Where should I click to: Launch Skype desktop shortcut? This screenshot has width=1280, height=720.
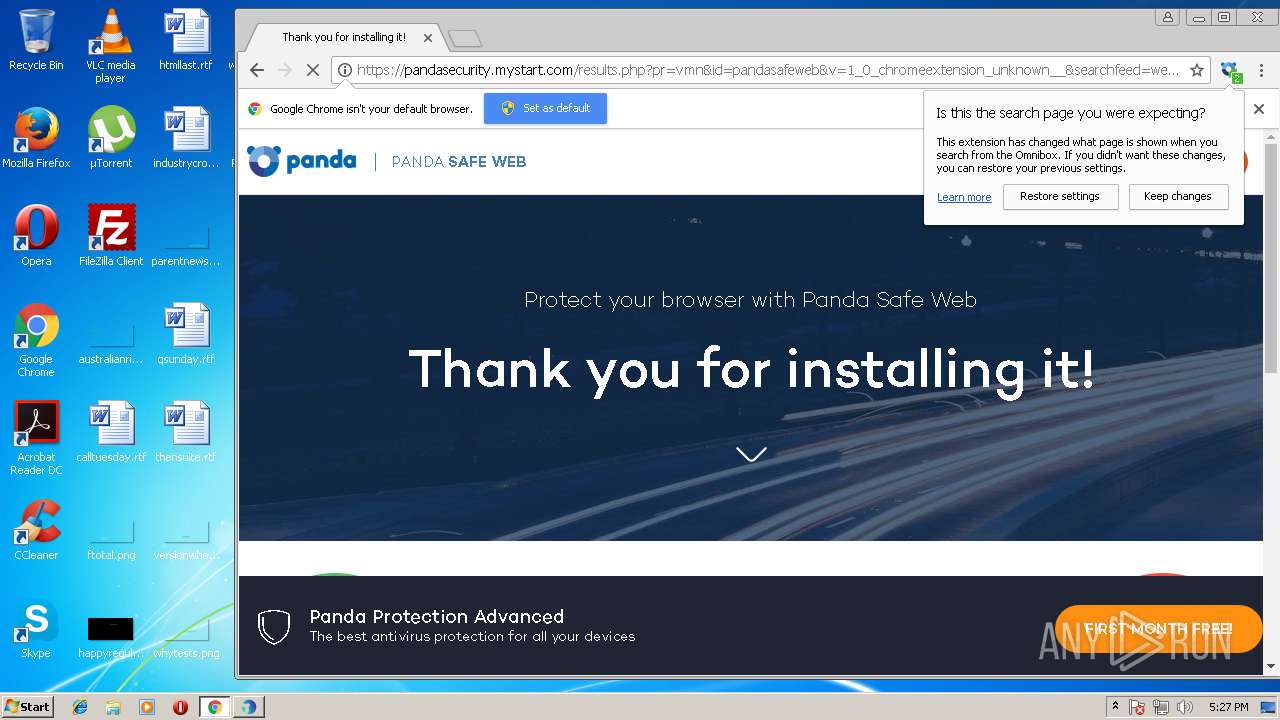click(x=36, y=628)
